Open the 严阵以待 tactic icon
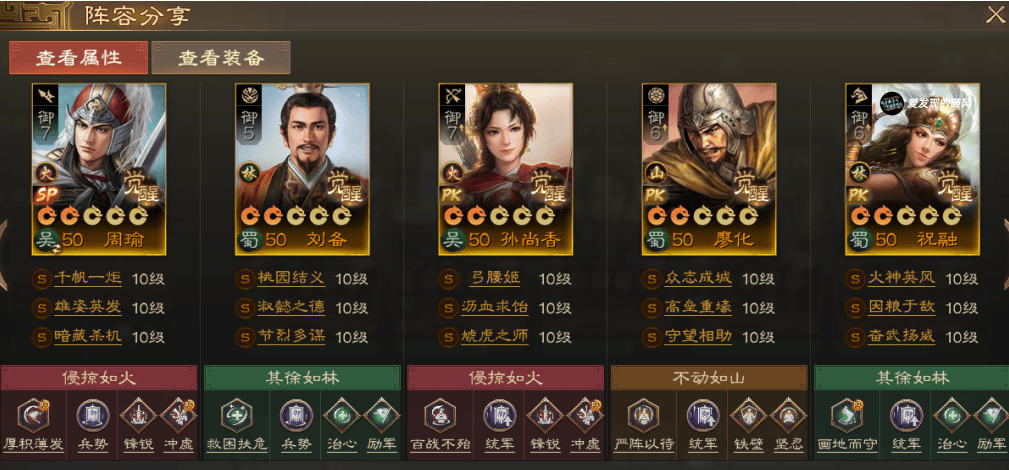Viewport: 1009px width, 470px height. [x=643, y=415]
